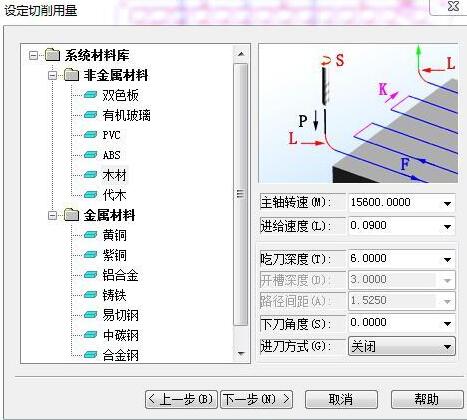Select the 有机玻璃 material icon
The width and height of the screenshot is (467, 420).
[x=90, y=115]
